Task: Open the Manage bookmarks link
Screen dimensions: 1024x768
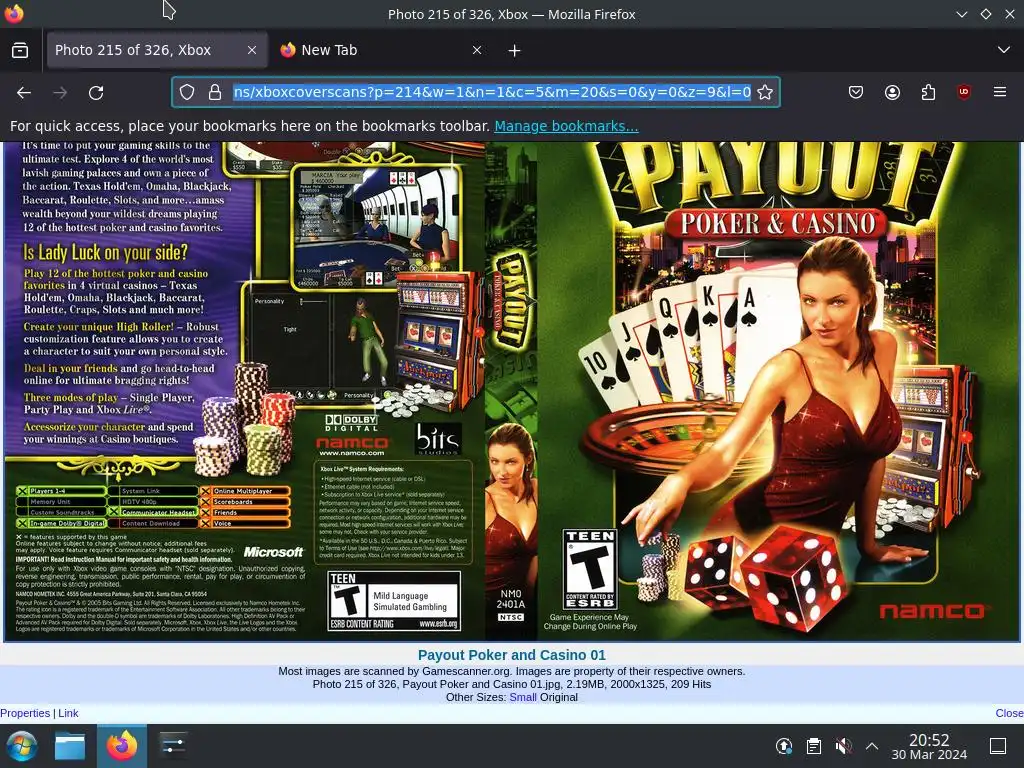Action: pyautogui.click(x=566, y=126)
